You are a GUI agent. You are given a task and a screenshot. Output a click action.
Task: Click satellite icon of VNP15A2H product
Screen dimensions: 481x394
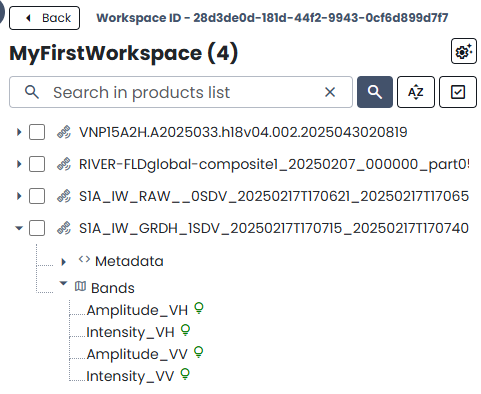pyautogui.click(x=64, y=132)
